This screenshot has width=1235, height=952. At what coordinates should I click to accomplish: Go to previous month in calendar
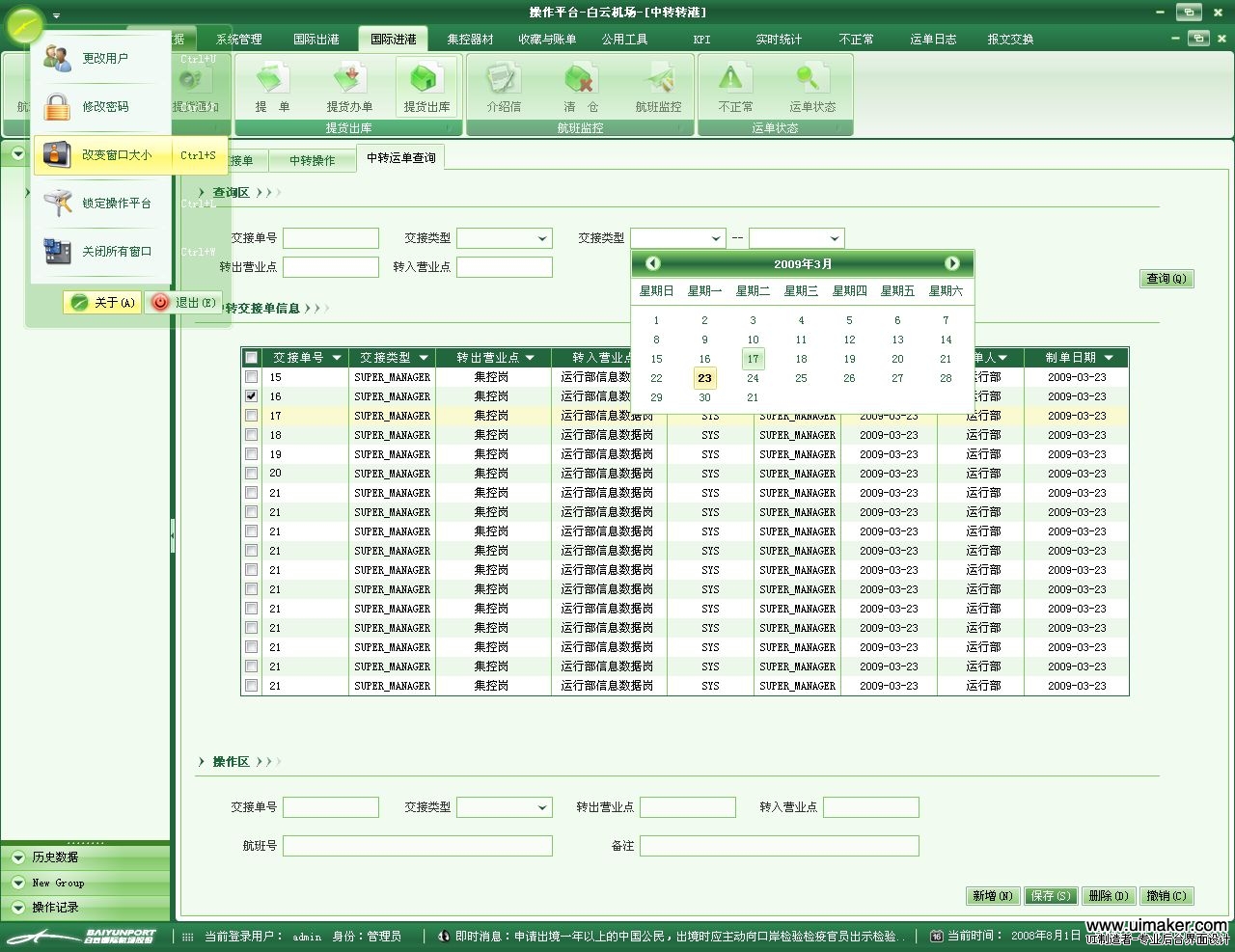653,263
